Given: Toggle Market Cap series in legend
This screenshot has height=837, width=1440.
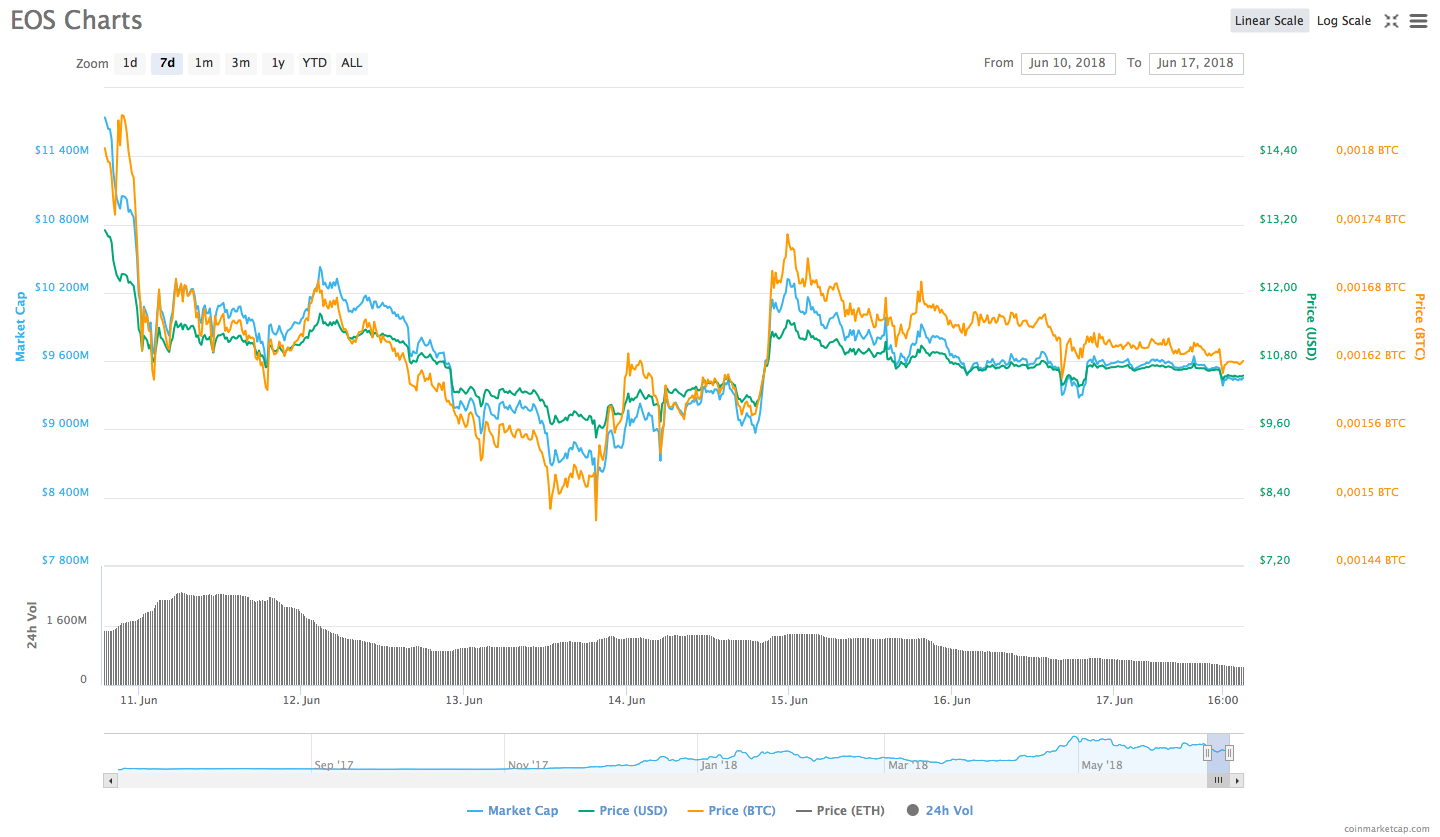Looking at the screenshot, I should [513, 811].
